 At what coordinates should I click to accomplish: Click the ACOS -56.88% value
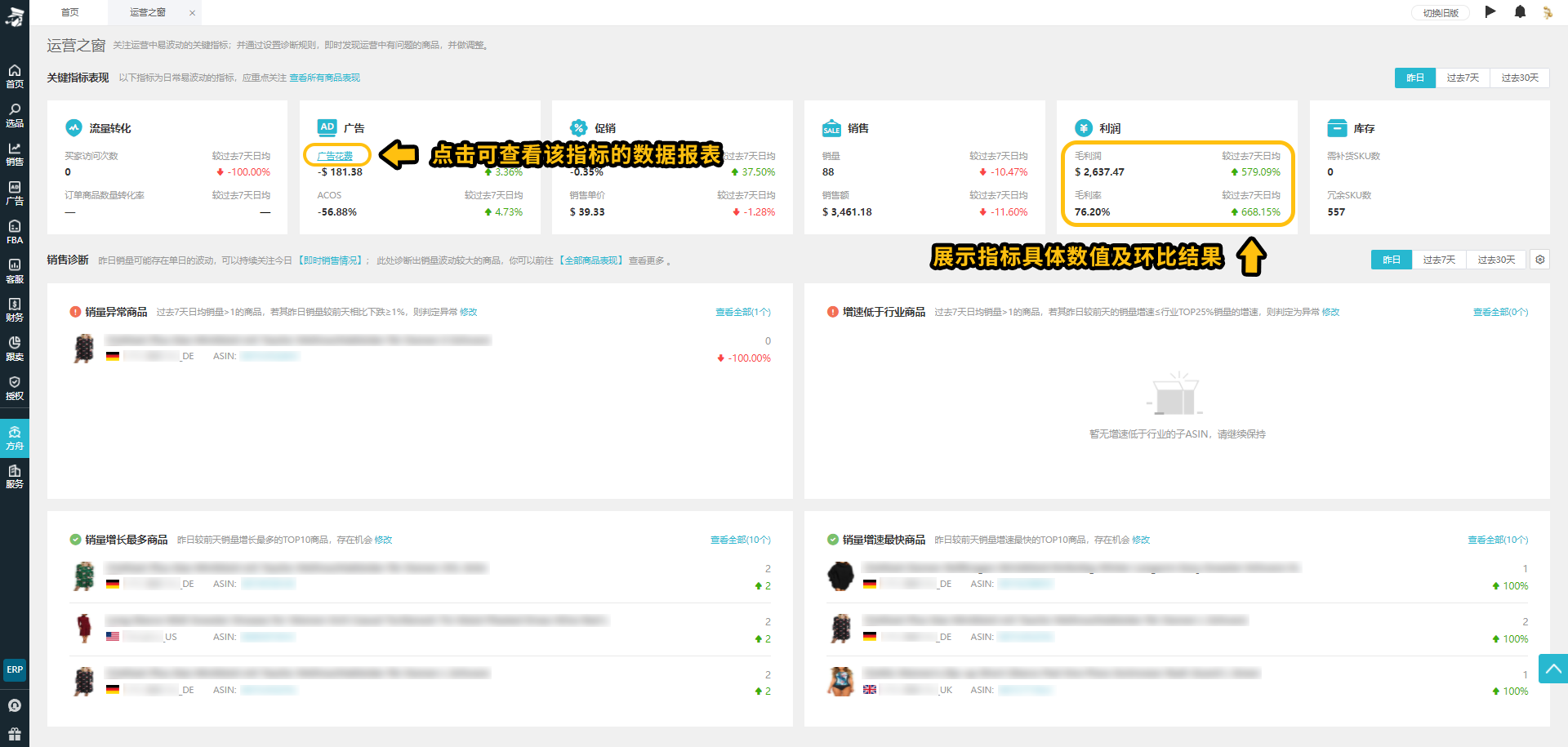(336, 212)
